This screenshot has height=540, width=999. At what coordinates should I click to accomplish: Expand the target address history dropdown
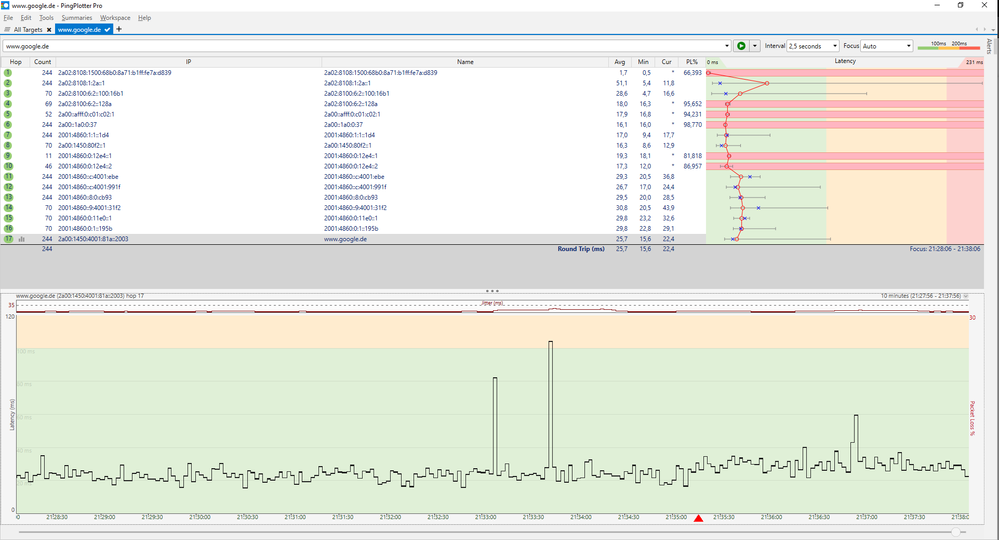tap(727, 46)
